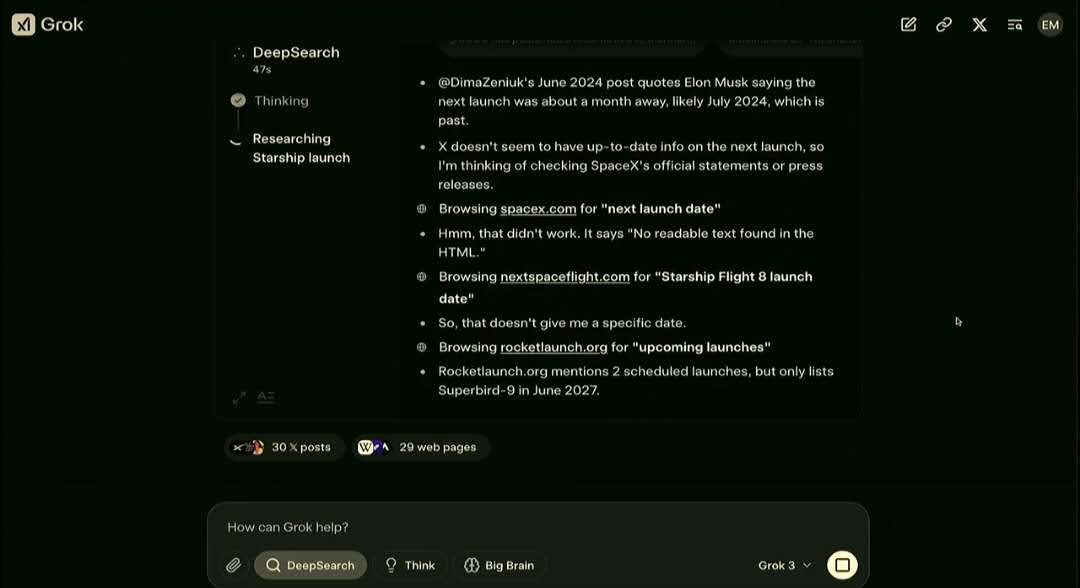
Task: Stop generation with the square button
Action: coord(842,565)
